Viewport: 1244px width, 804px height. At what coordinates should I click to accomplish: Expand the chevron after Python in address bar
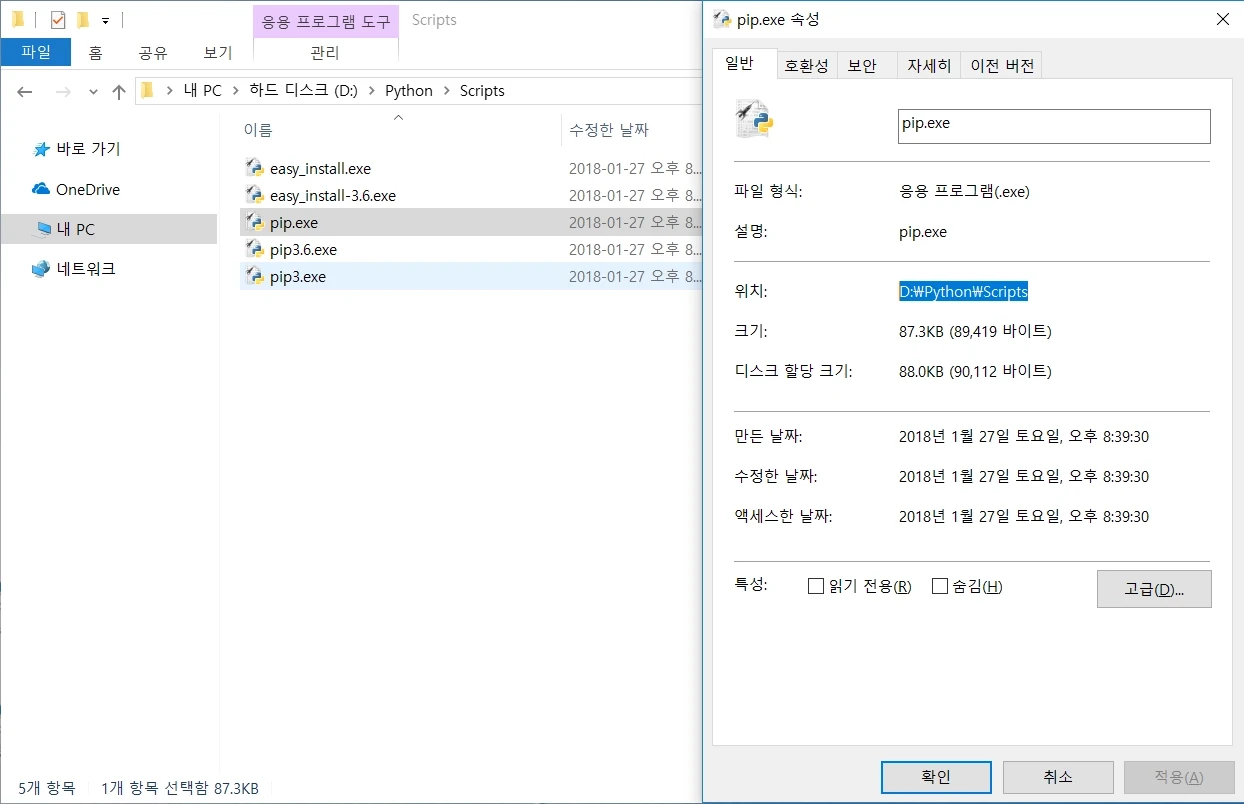(446, 91)
